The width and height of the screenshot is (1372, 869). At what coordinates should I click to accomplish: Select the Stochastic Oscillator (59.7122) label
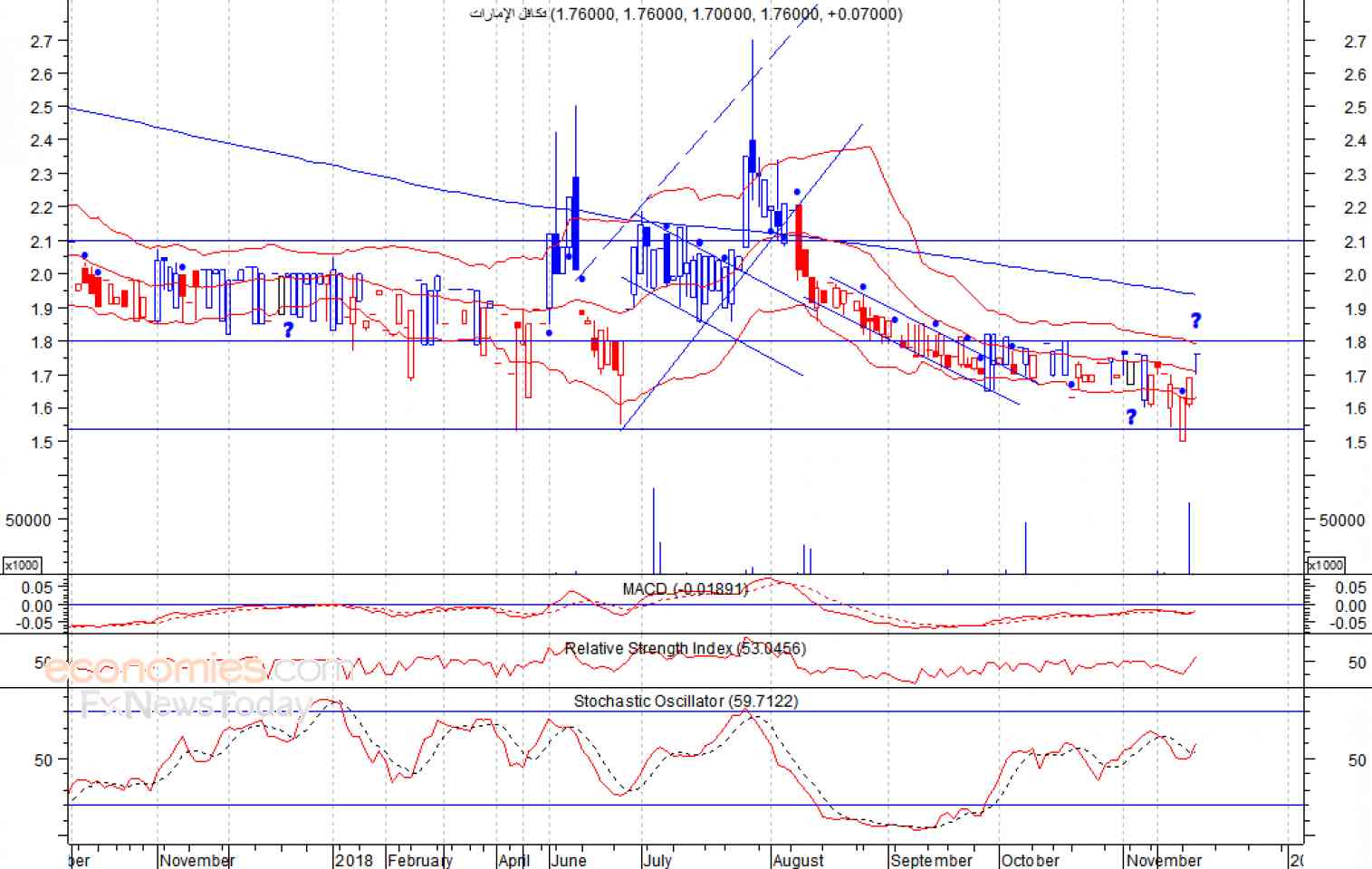[x=686, y=701]
